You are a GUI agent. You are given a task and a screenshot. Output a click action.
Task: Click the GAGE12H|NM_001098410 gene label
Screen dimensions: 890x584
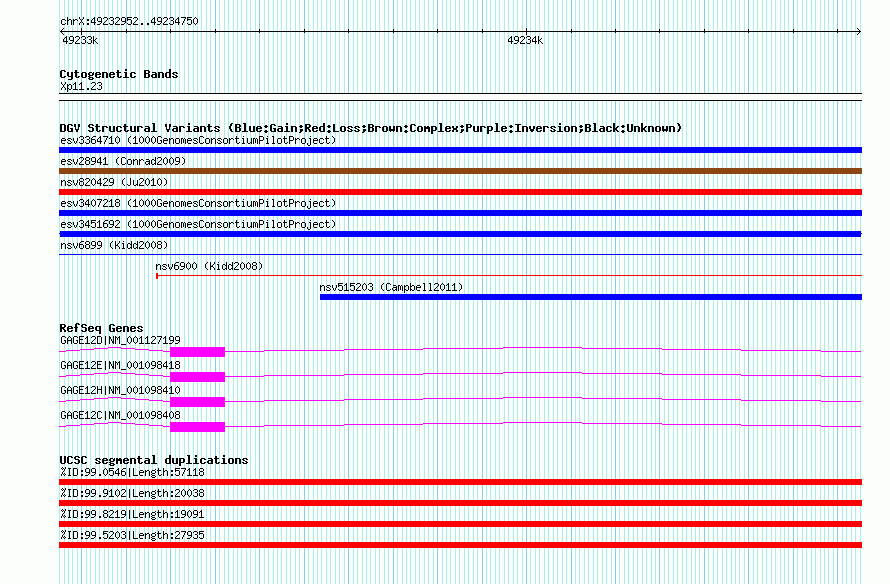[120, 390]
